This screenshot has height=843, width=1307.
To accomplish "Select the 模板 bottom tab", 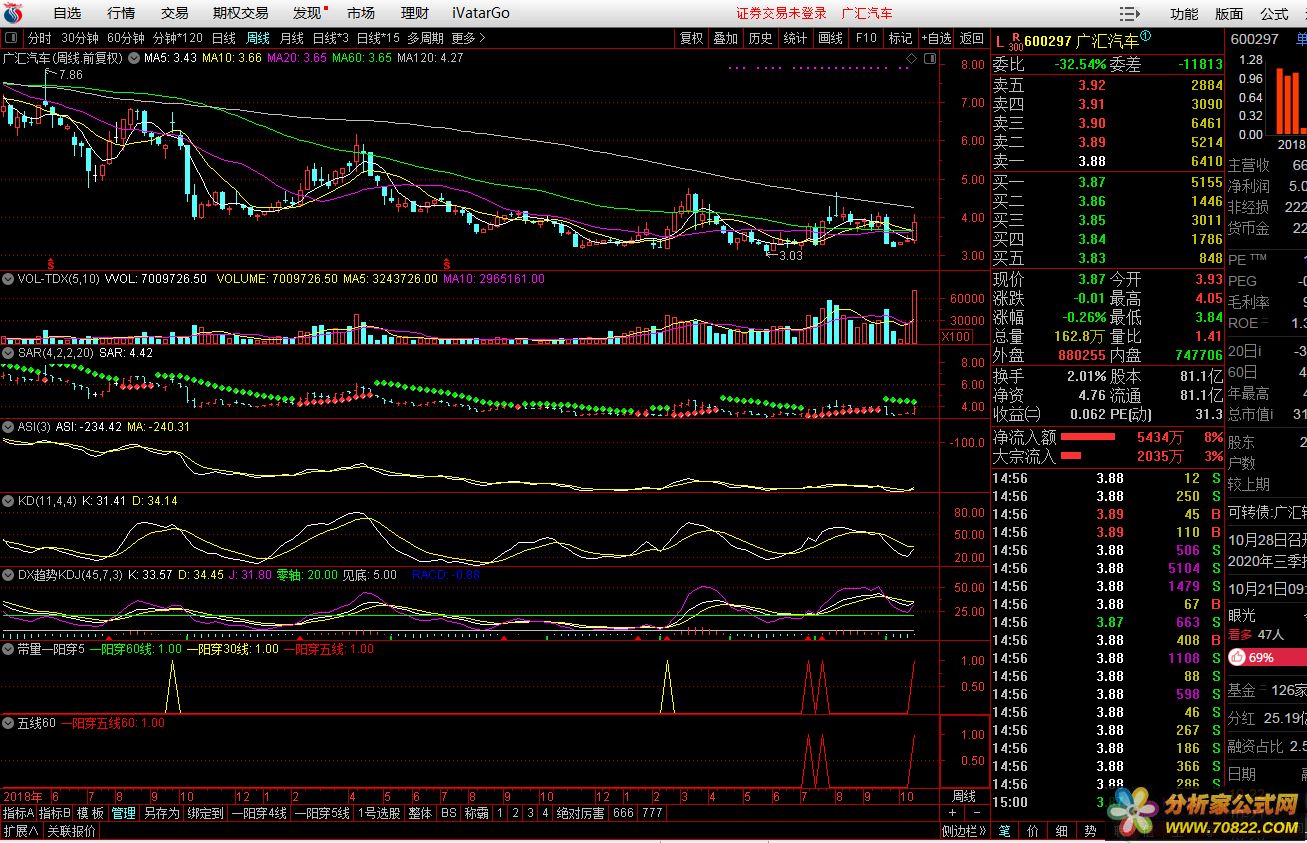I will (x=90, y=814).
